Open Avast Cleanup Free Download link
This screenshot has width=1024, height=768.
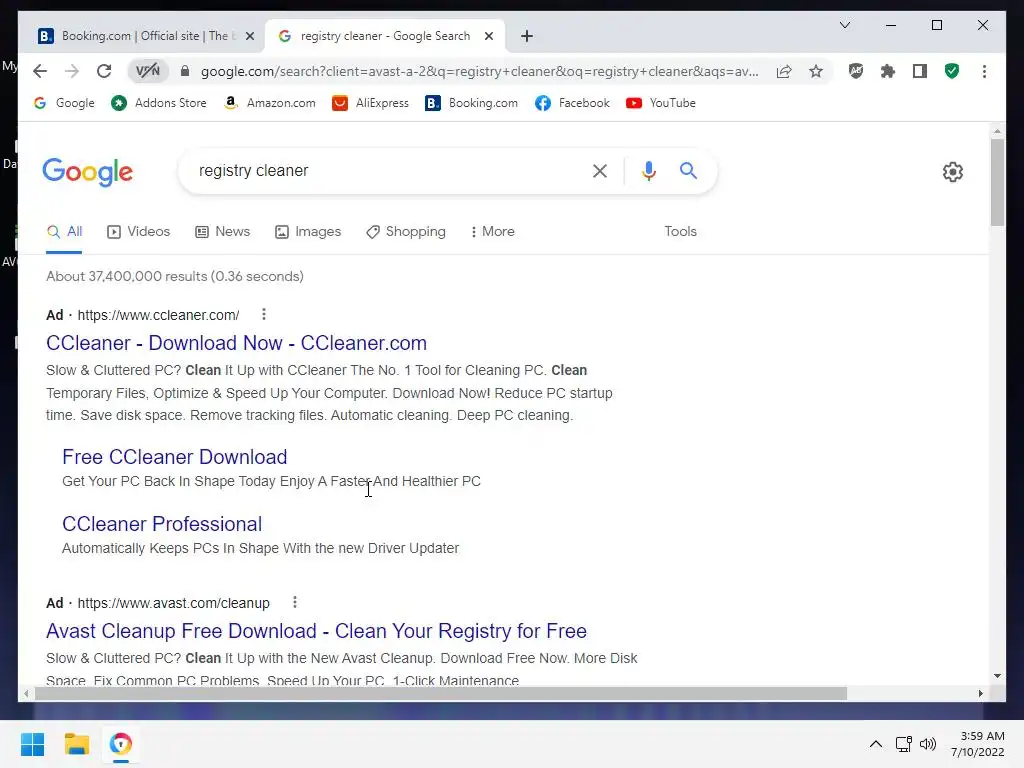(316, 631)
